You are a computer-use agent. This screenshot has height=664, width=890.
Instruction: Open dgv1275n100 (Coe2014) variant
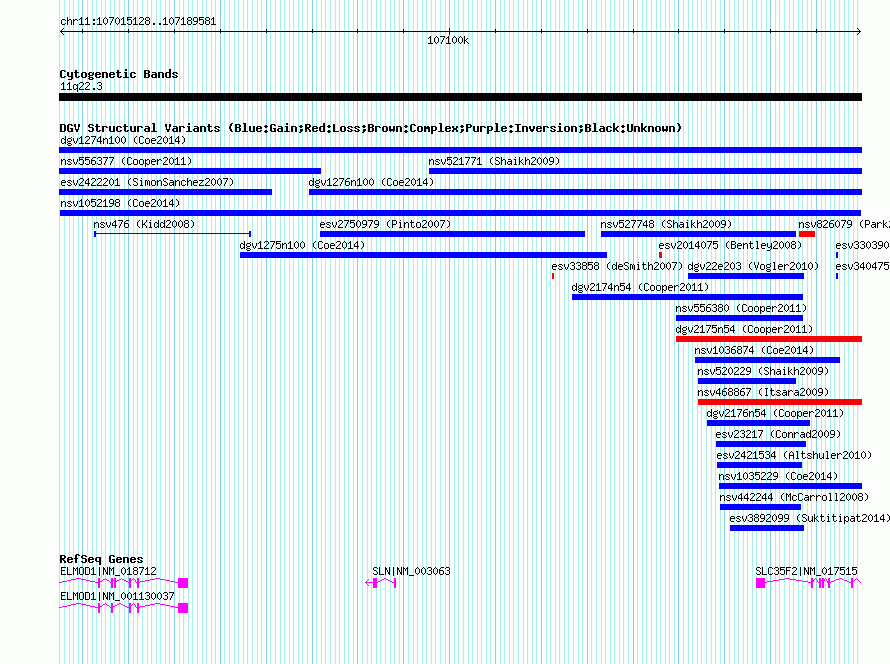point(423,255)
